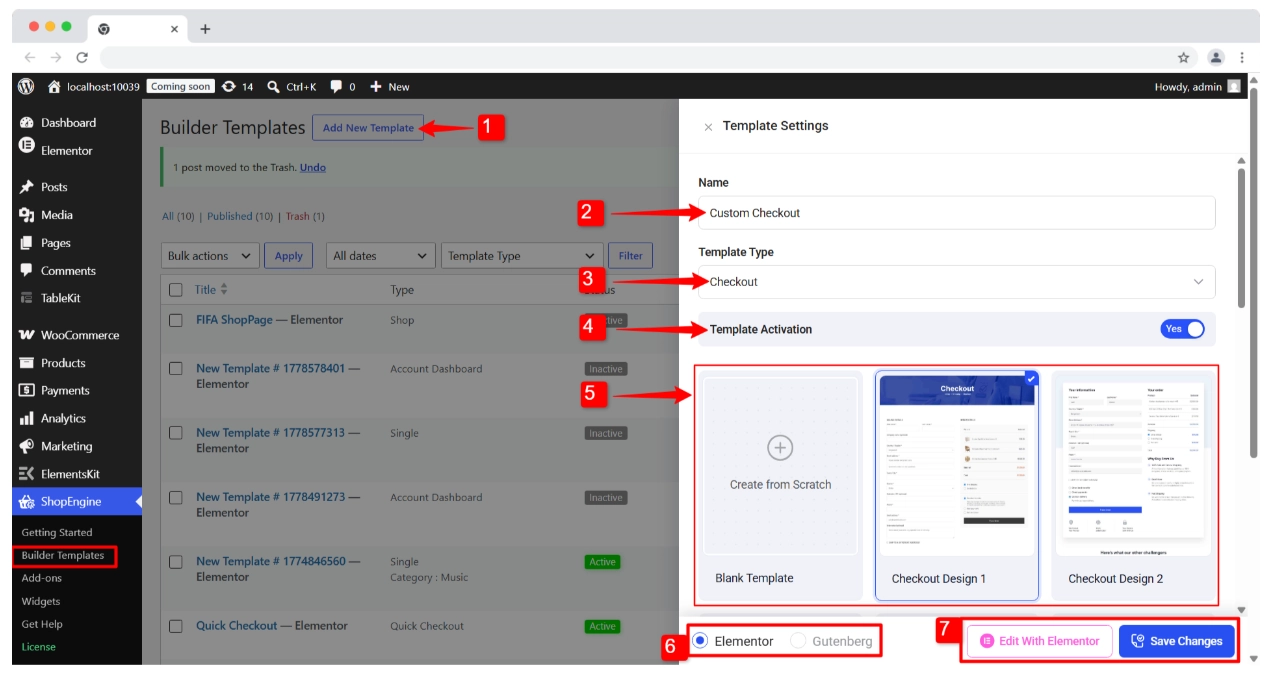The image size is (1272, 678).
Task: Open Products in the sidebar
Action: pyautogui.click(x=63, y=363)
